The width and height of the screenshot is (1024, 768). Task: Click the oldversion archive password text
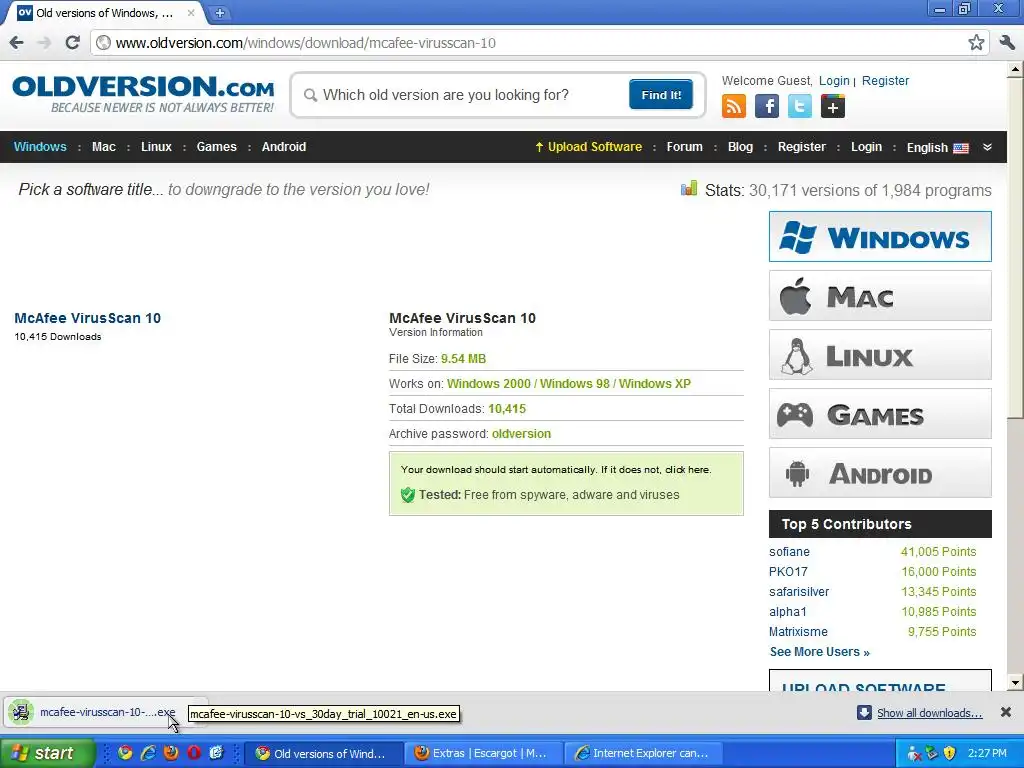521,434
